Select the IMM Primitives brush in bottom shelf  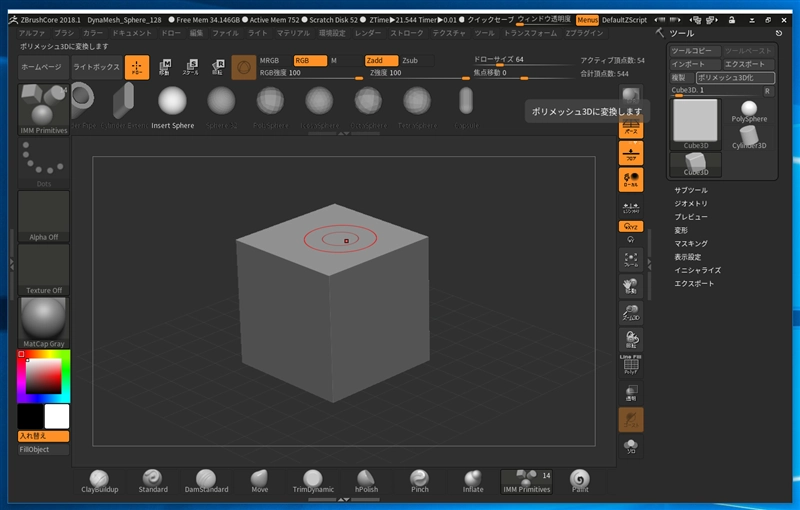click(x=527, y=482)
